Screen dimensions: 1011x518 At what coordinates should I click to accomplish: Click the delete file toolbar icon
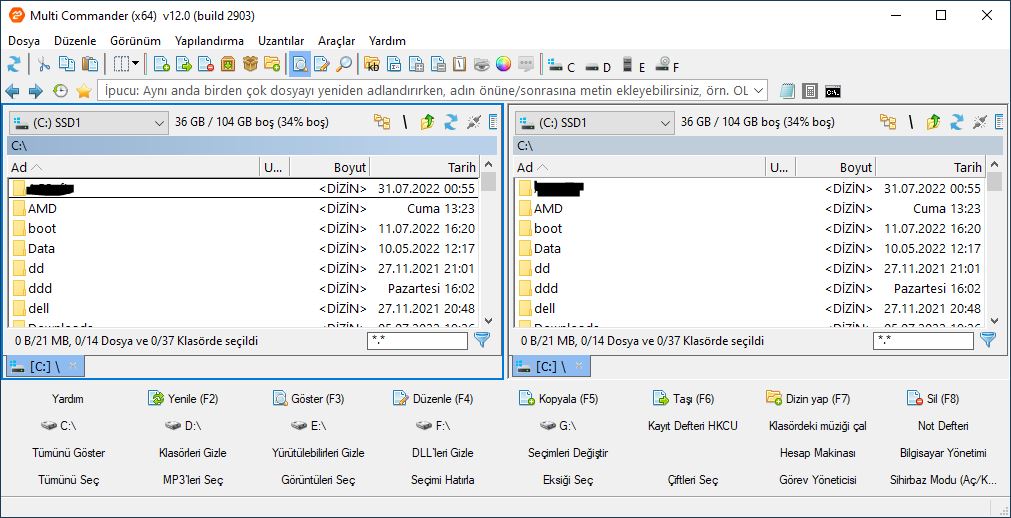click(x=206, y=64)
